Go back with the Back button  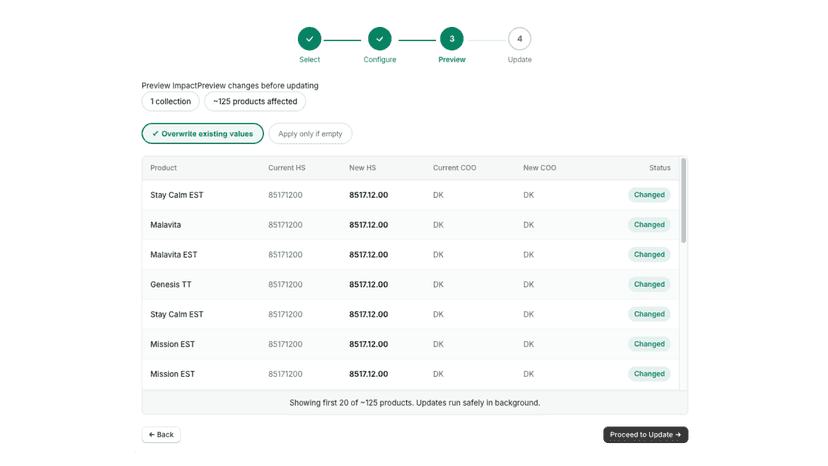pyautogui.click(x=161, y=434)
